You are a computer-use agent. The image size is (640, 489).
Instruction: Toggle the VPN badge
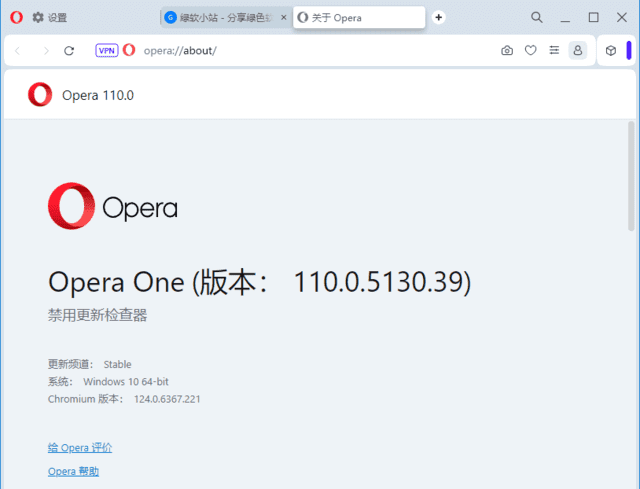(107, 51)
